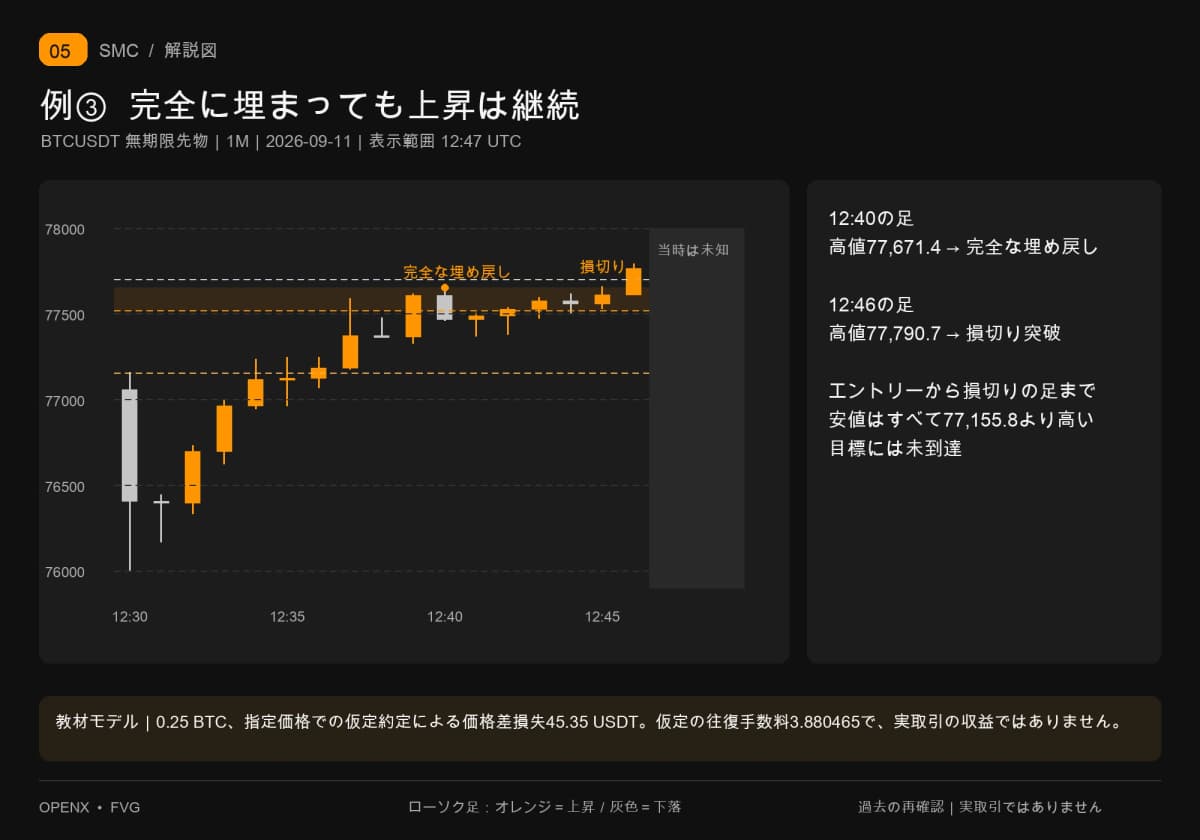Click the 76000 price axis label
The image size is (1200, 840).
pos(65,573)
